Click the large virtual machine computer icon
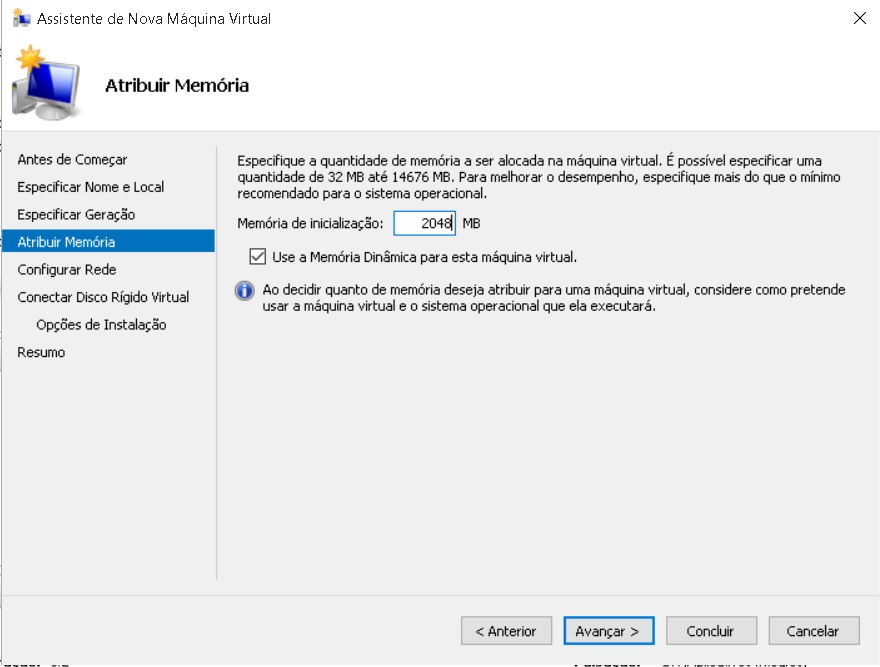880x667 pixels. coord(47,83)
